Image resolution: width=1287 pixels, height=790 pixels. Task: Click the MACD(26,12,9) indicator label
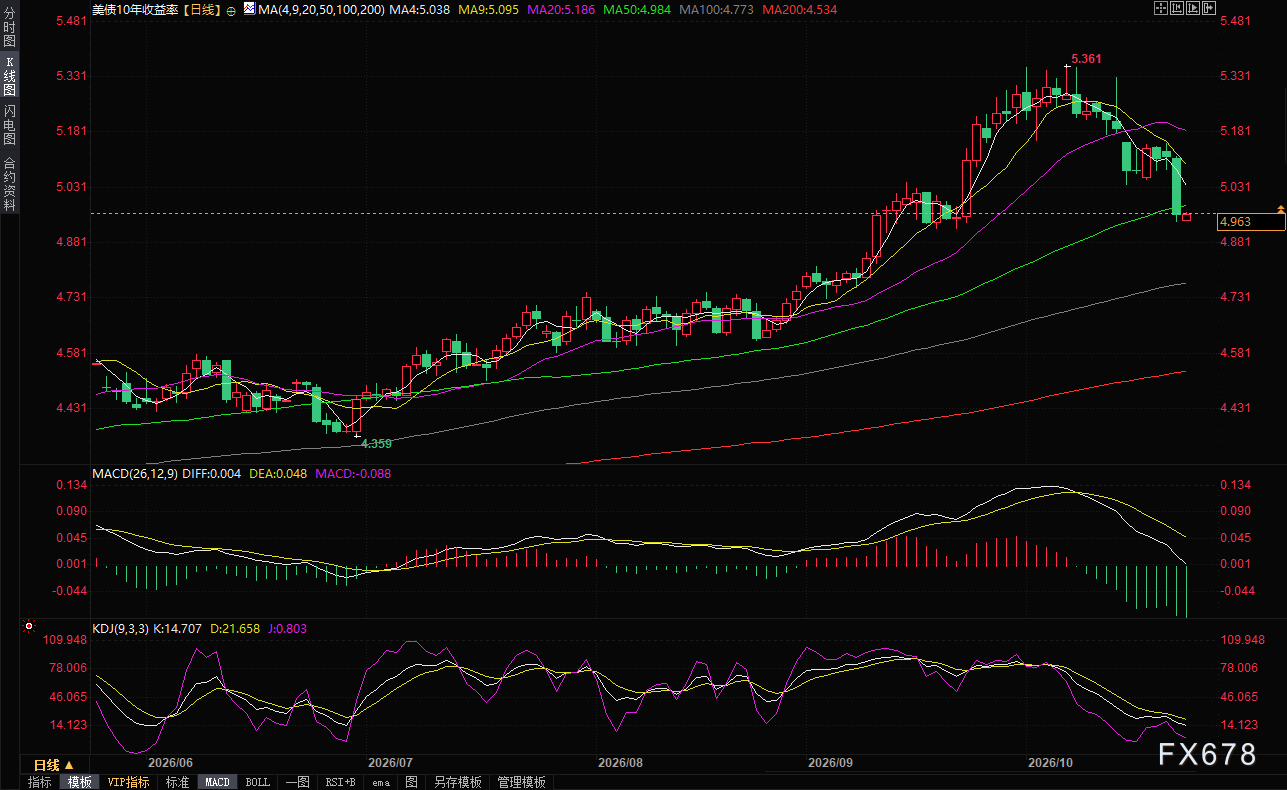coord(134,474)
